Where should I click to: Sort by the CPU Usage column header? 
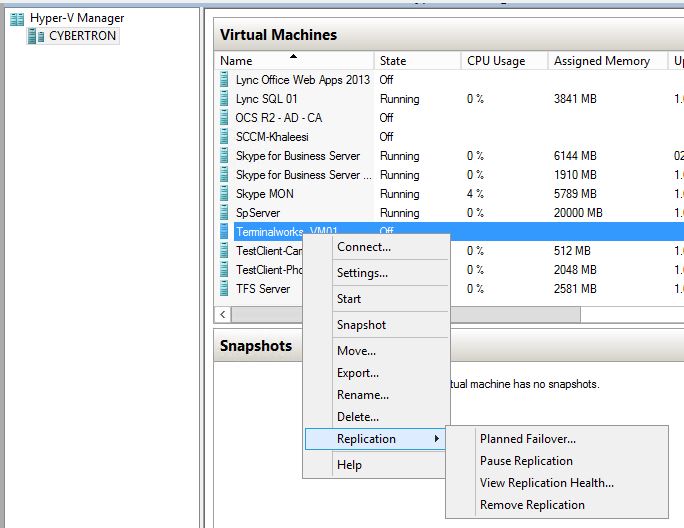[x=504, y=61]
